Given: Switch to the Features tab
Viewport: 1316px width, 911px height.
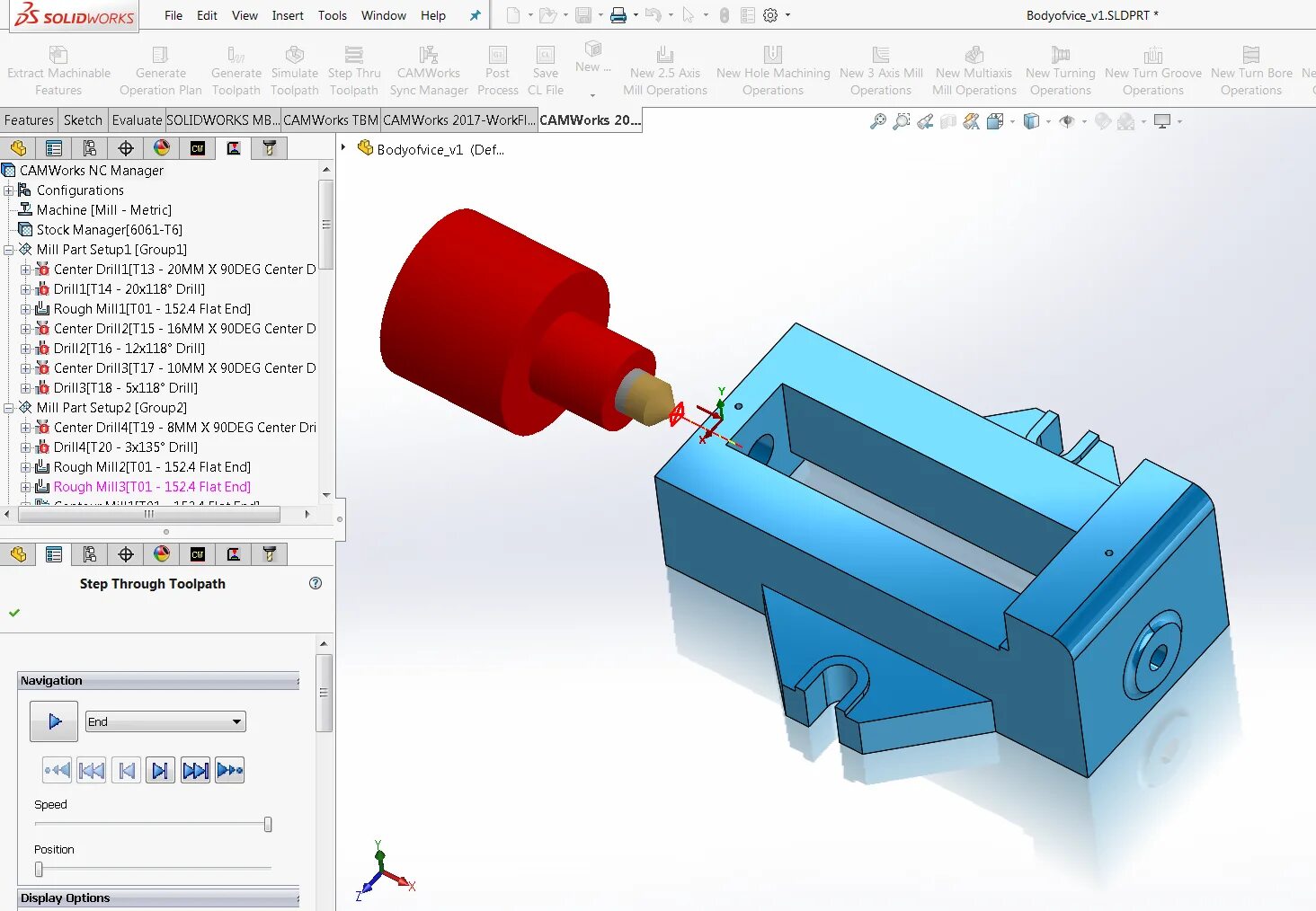Looking at the screenshot, I should coord(29,119).
